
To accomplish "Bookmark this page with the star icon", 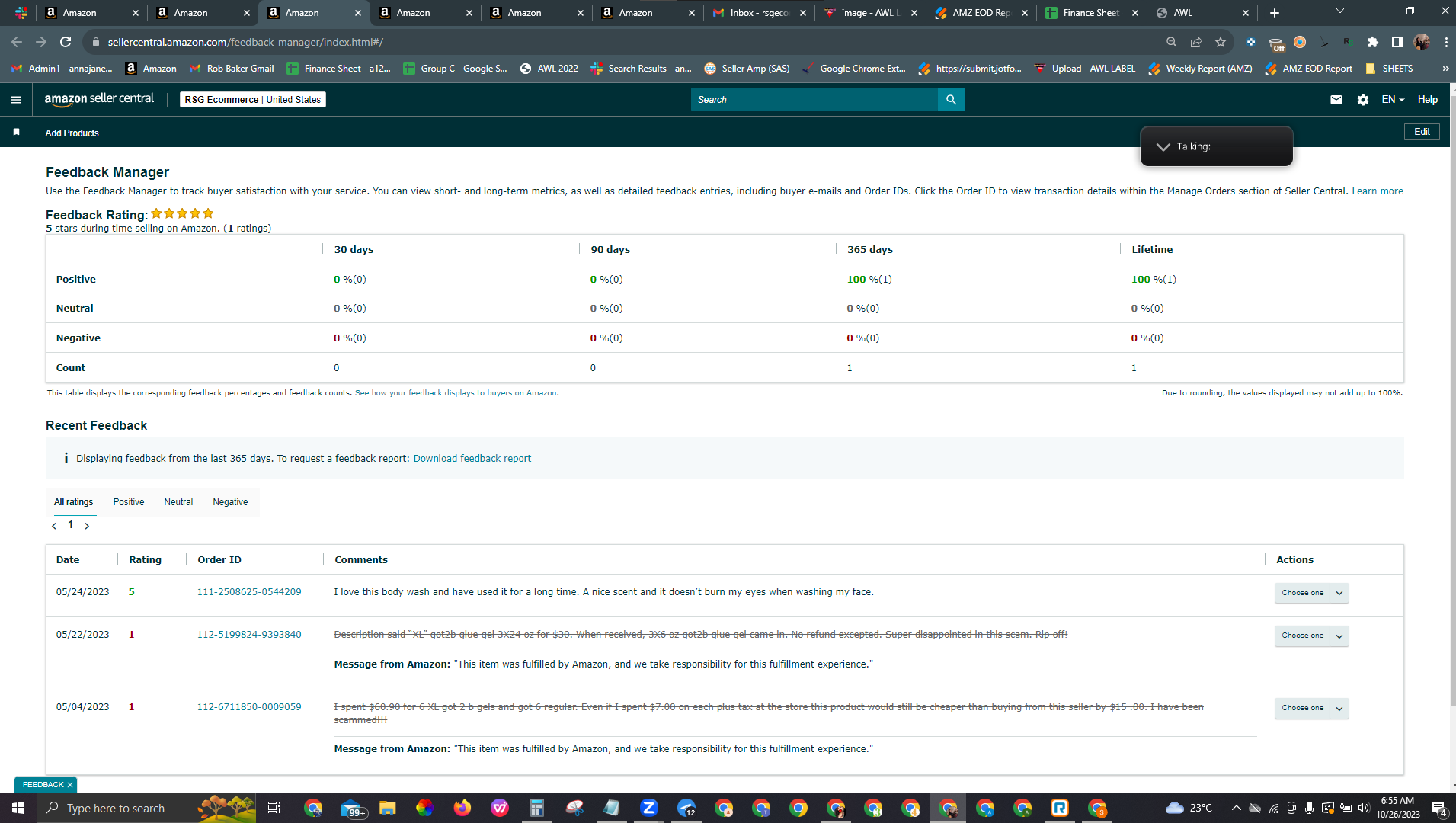I will (1221, 42).
